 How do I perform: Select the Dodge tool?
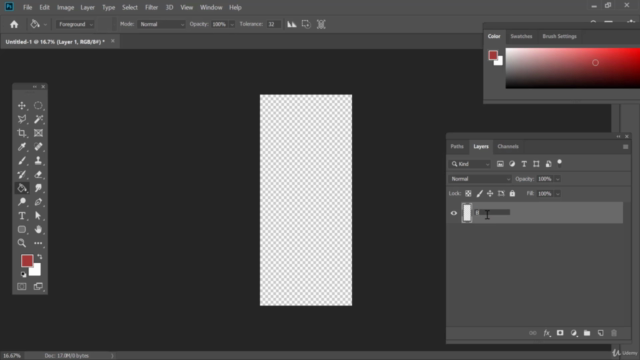(22, 202)
